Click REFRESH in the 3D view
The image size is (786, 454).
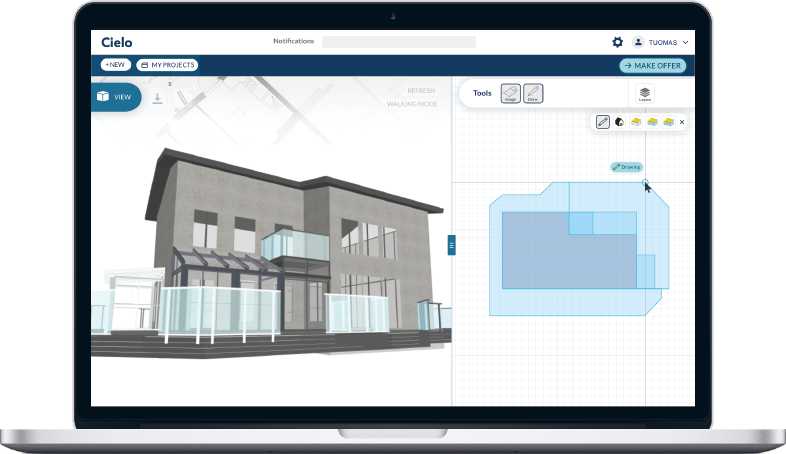(x=421, y=91)
